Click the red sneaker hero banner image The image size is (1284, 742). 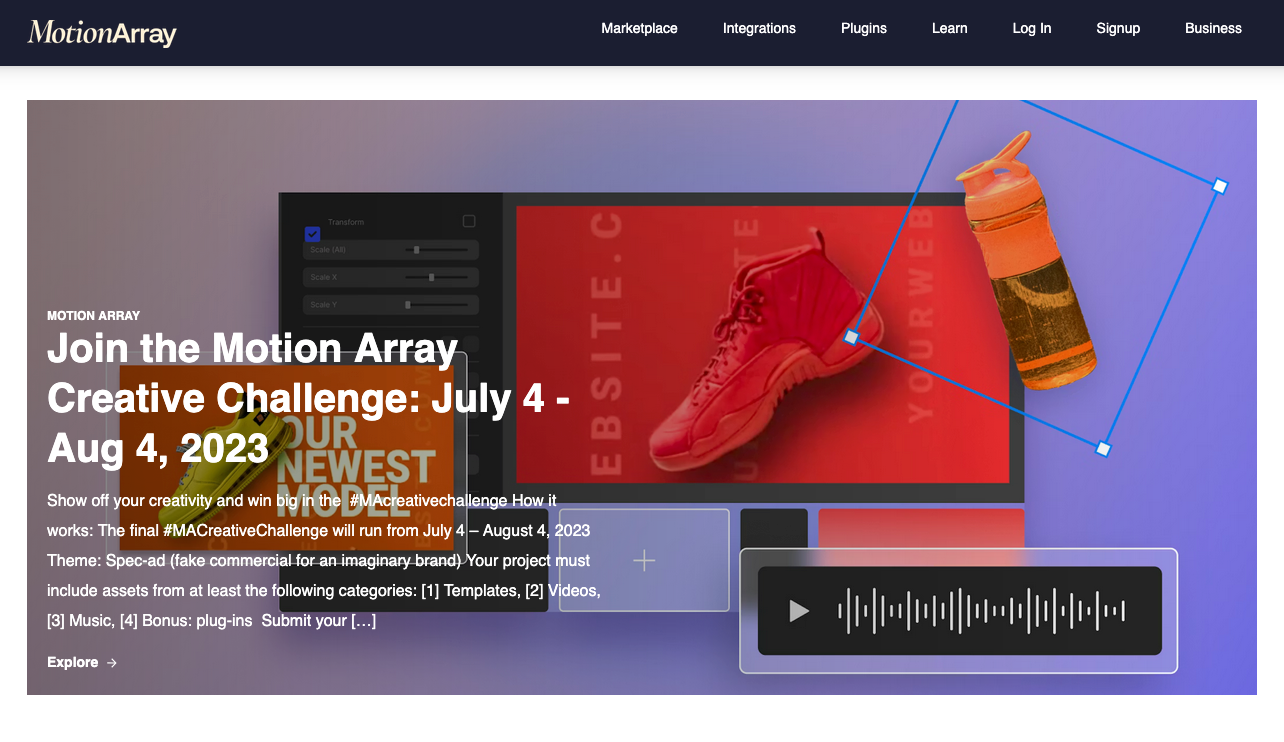pyautogui.click(x=642, y=397)
